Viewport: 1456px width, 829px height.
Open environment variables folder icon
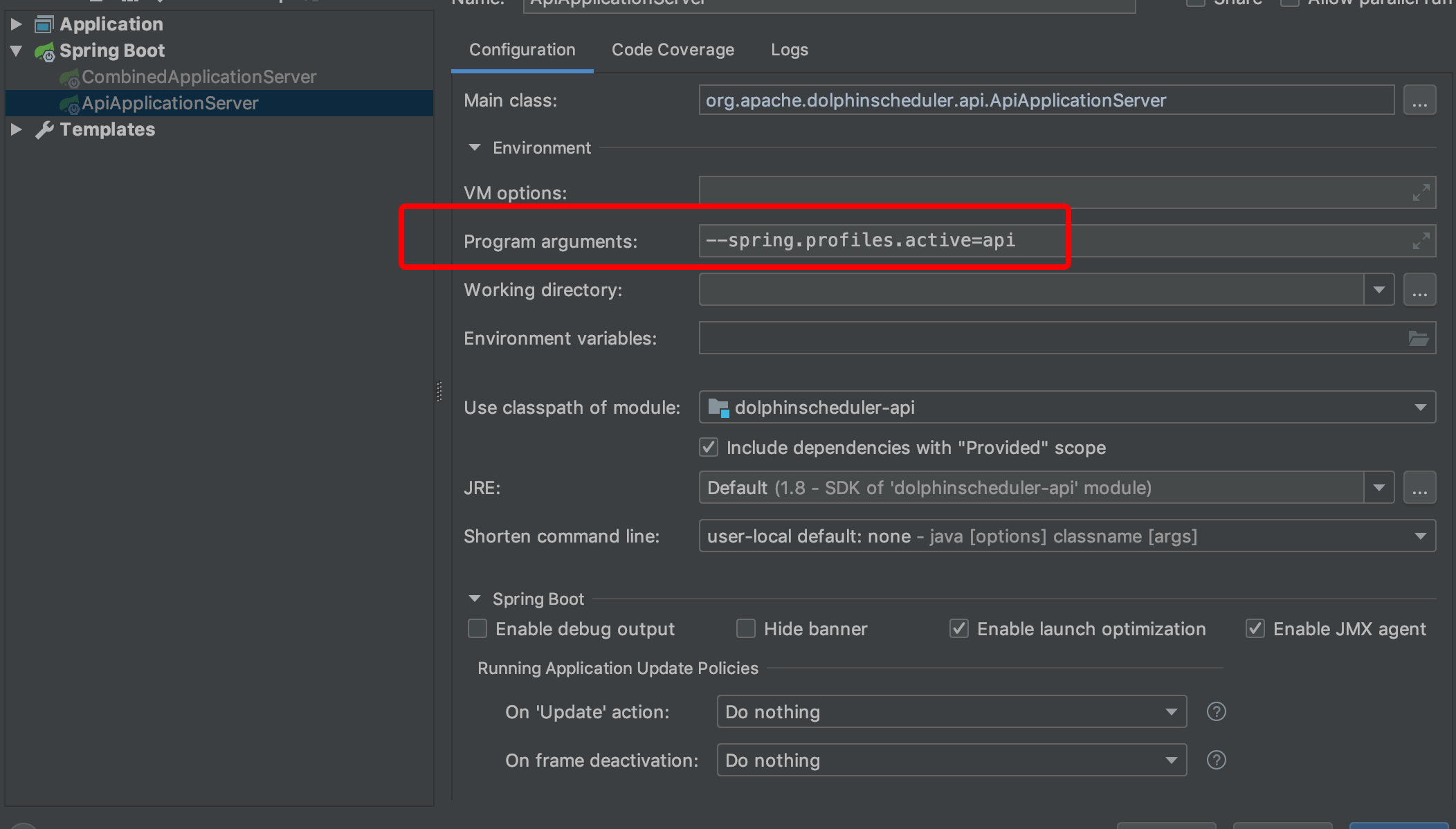(1418, 338)
